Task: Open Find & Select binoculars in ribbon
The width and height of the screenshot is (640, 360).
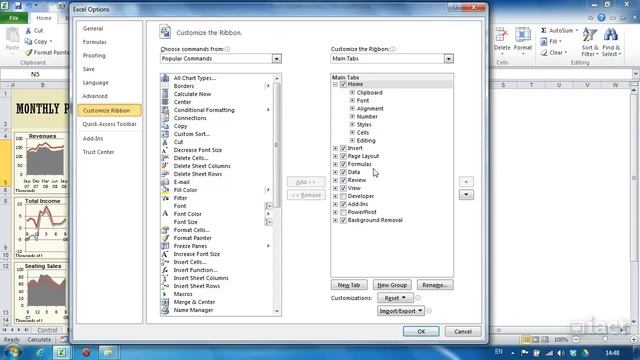Action: click(611, 42)
